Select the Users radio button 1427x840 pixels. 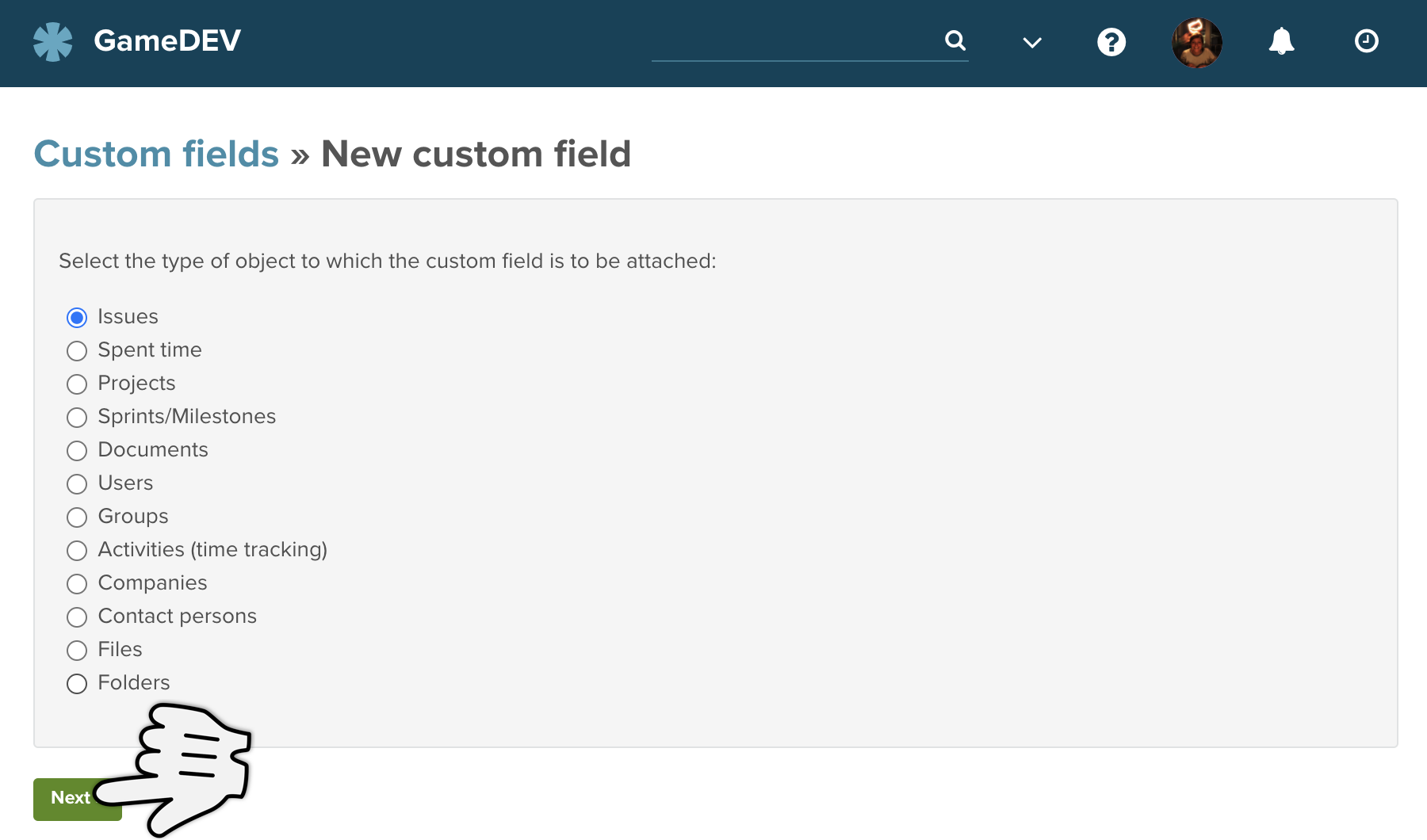[77, 484]
